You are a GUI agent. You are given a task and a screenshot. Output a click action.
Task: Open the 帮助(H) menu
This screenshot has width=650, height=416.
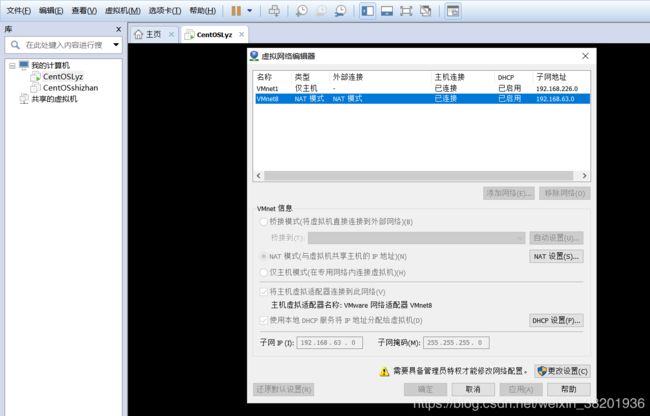click(203, 11)
